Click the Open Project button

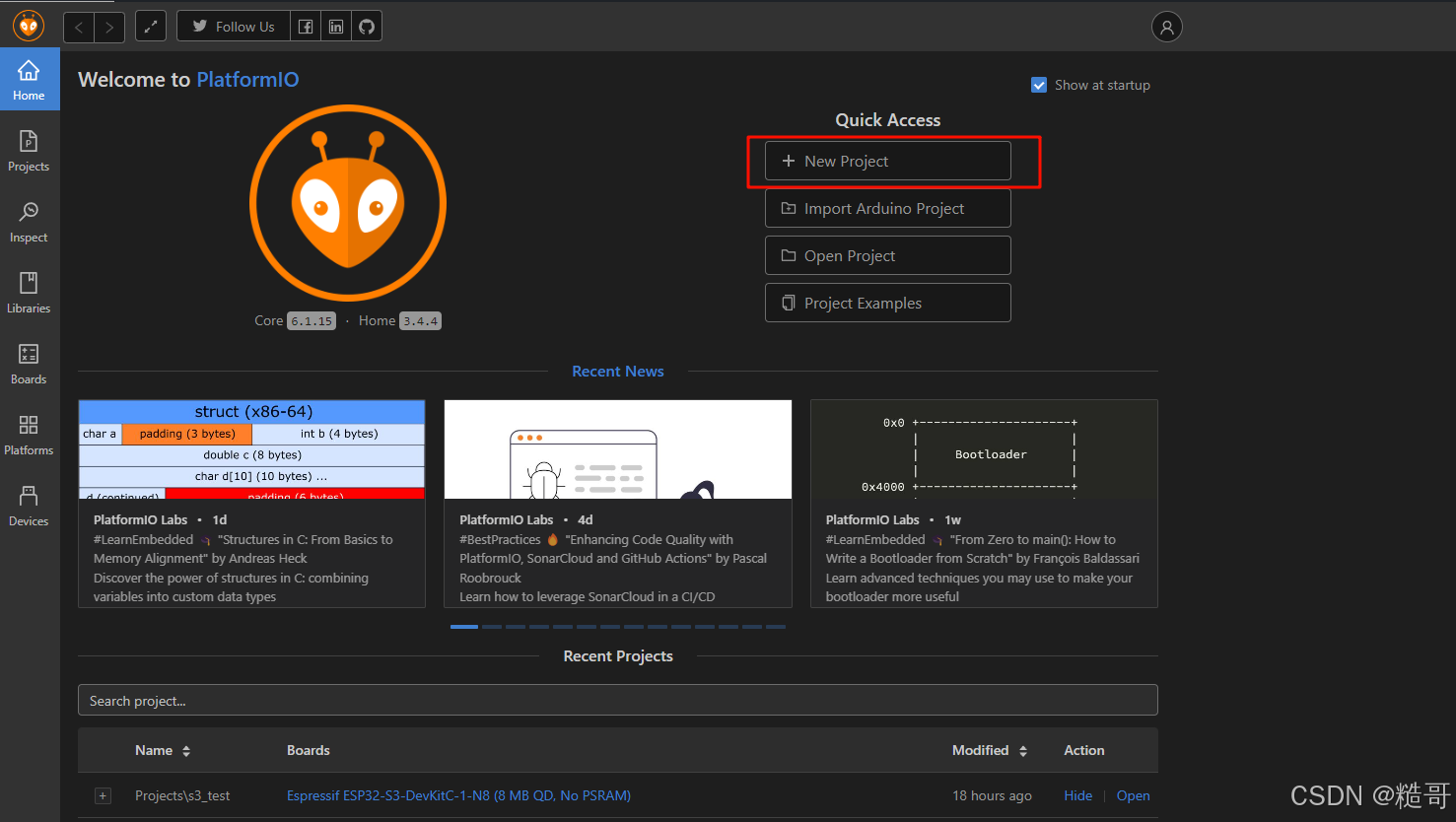tap(888, 255)
